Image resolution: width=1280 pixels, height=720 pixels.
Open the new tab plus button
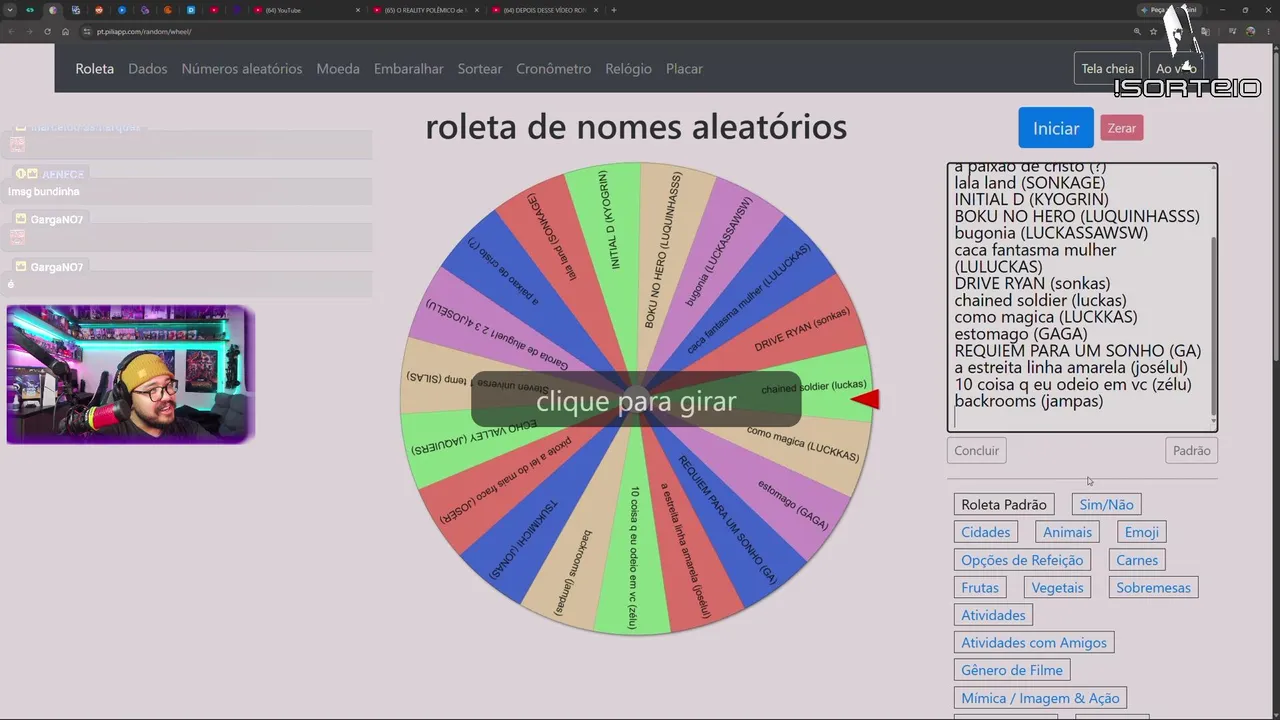point(614,10)
